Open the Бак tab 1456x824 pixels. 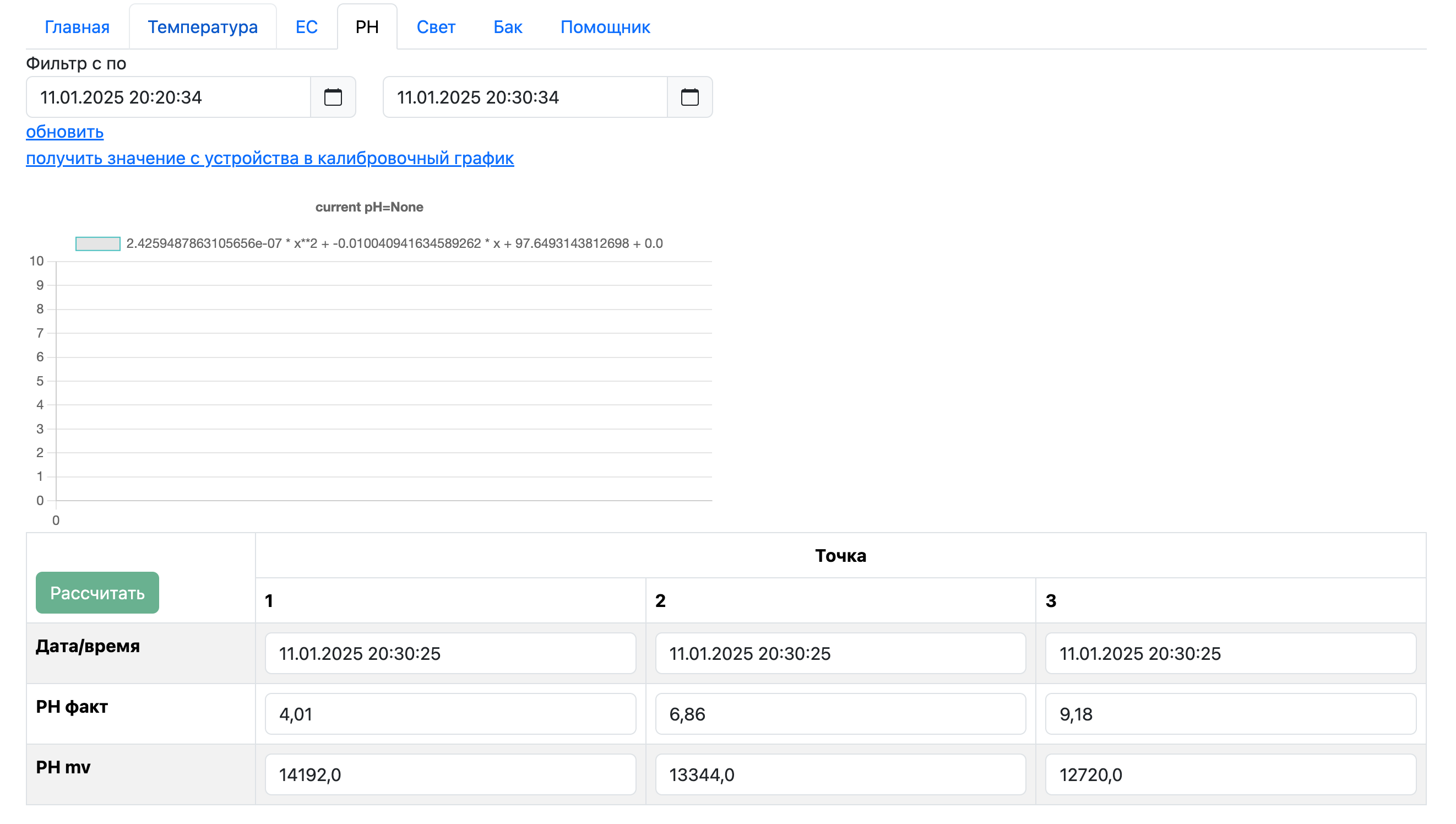pyautogui.click(x=507, y=27)
